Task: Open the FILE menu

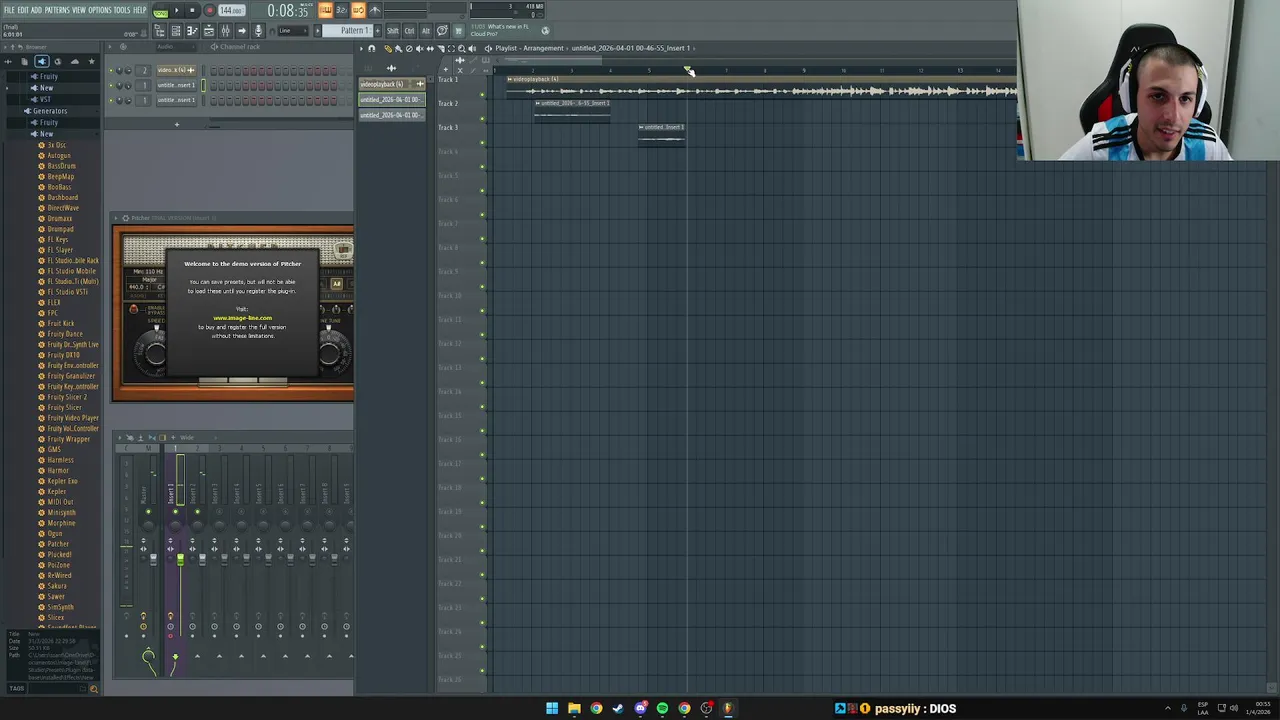Action: tap(8, 10)
